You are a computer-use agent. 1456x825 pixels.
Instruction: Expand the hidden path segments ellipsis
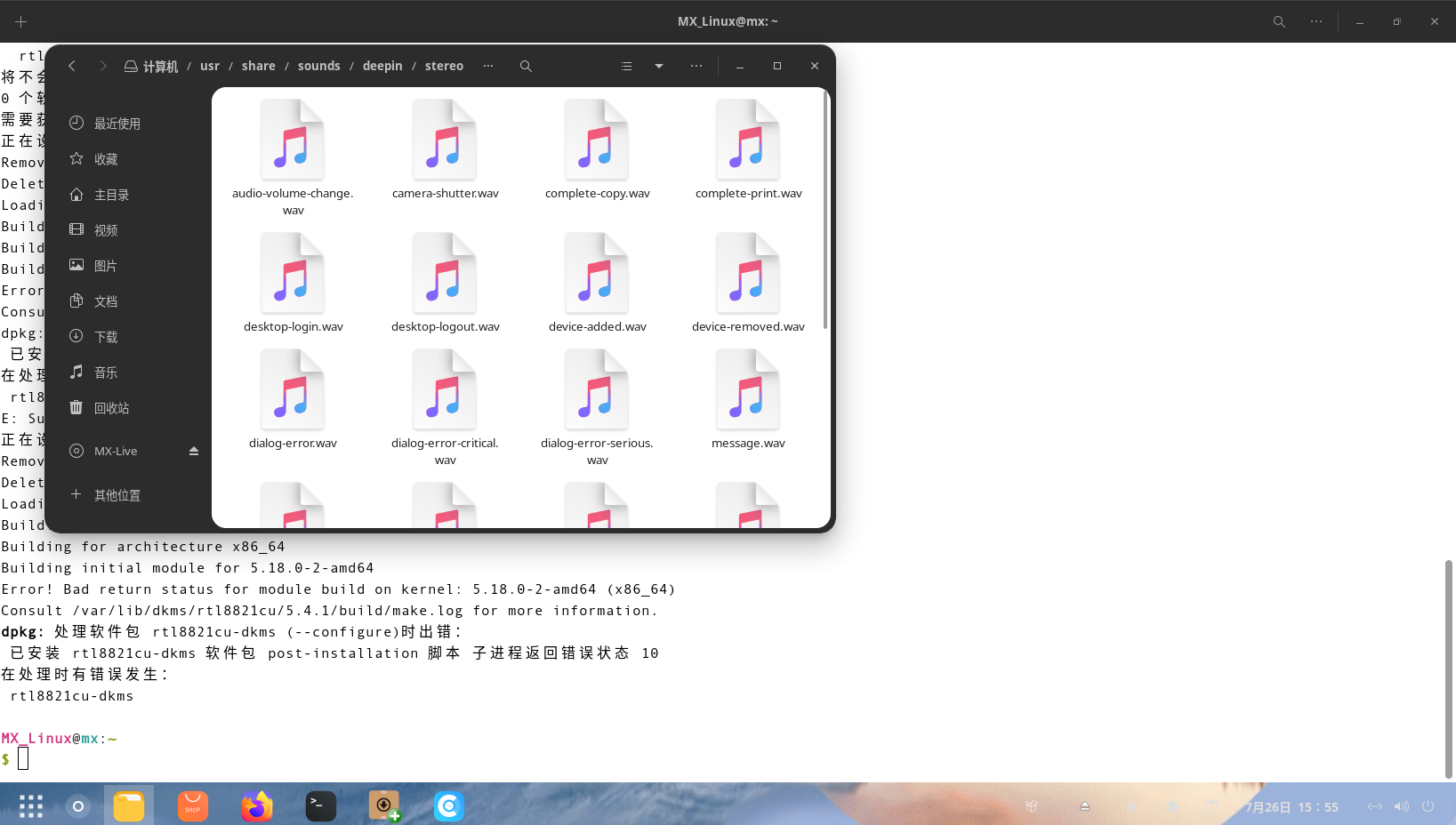coord(488,66)
